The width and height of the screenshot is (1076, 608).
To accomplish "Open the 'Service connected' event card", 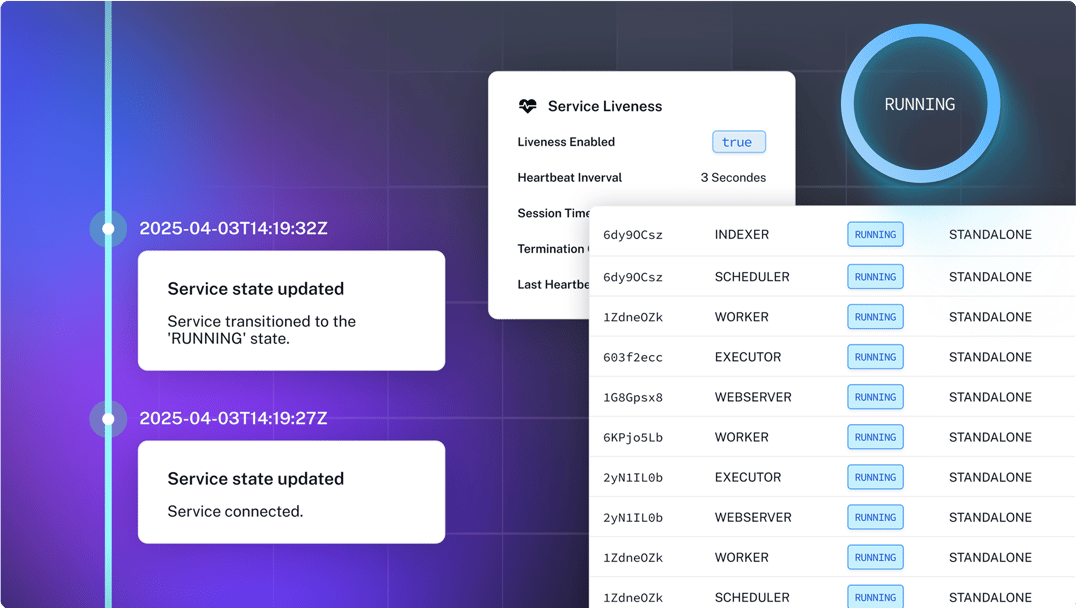I will 291,492.
